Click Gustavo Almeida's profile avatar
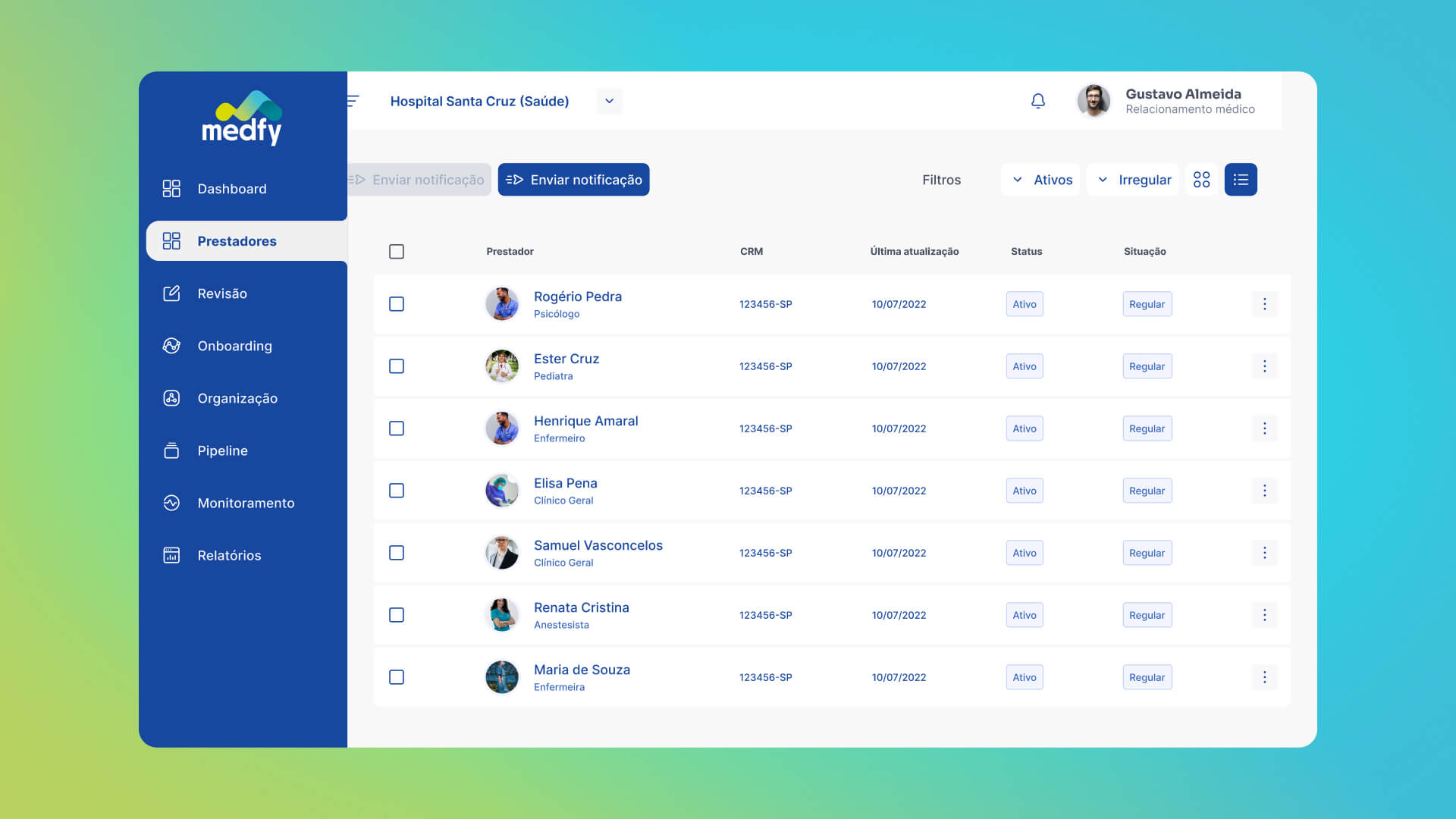Image resolution: width=1456 pixels, height=819 pixels. point(1094,101)
